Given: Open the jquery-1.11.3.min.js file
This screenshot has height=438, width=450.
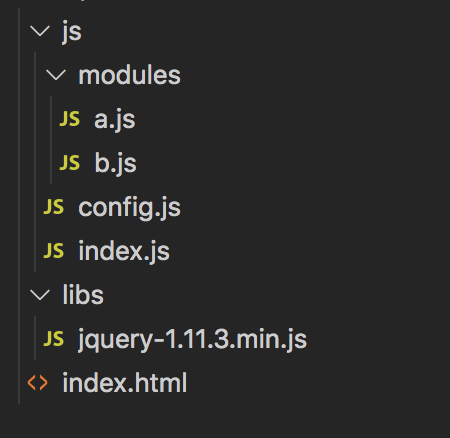Looking at the screenshot, I should [192, 340].
